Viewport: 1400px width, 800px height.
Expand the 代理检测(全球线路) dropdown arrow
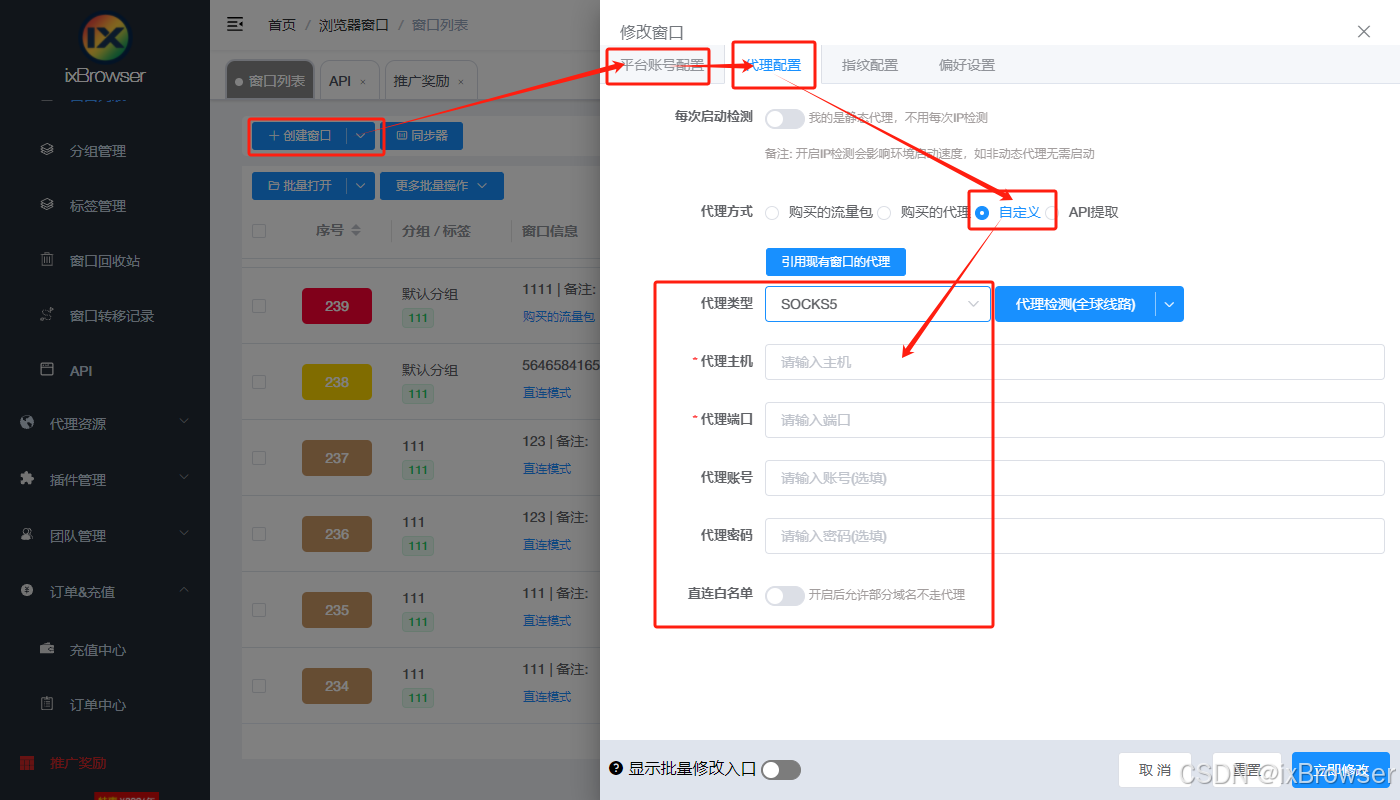coord(1169,304)
